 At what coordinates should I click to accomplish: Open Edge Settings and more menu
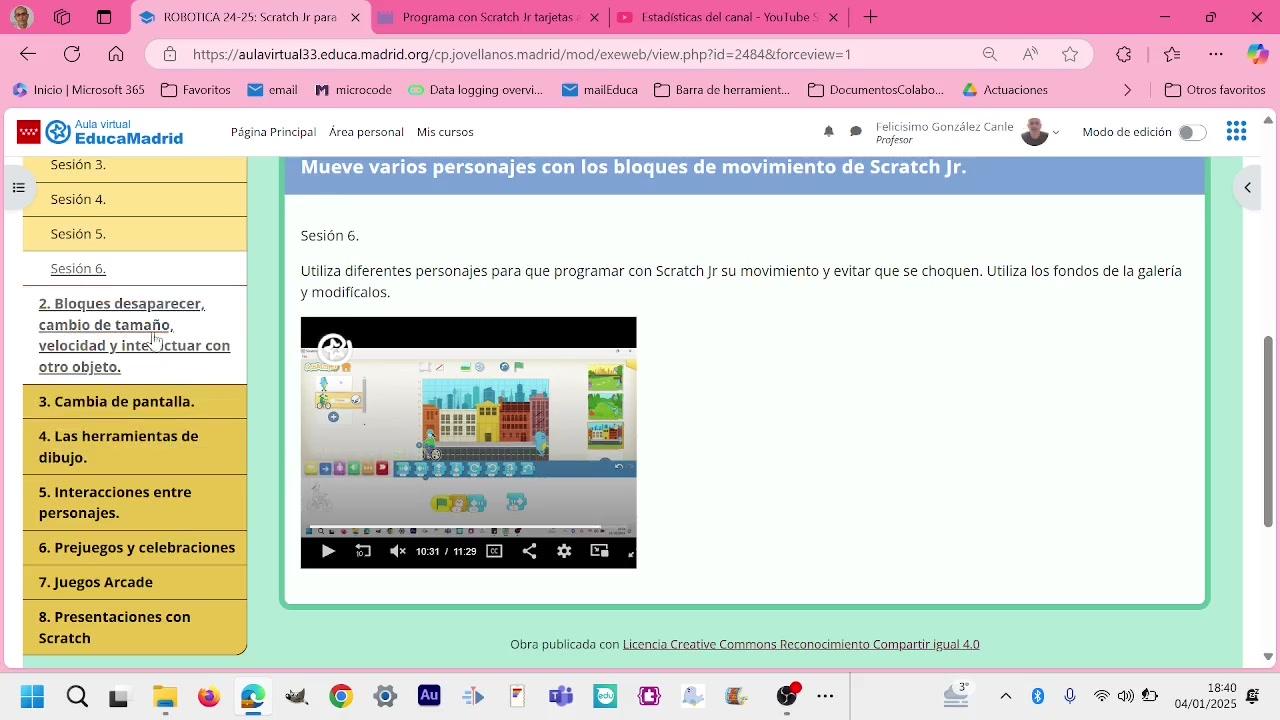(x=1216, y=54)
